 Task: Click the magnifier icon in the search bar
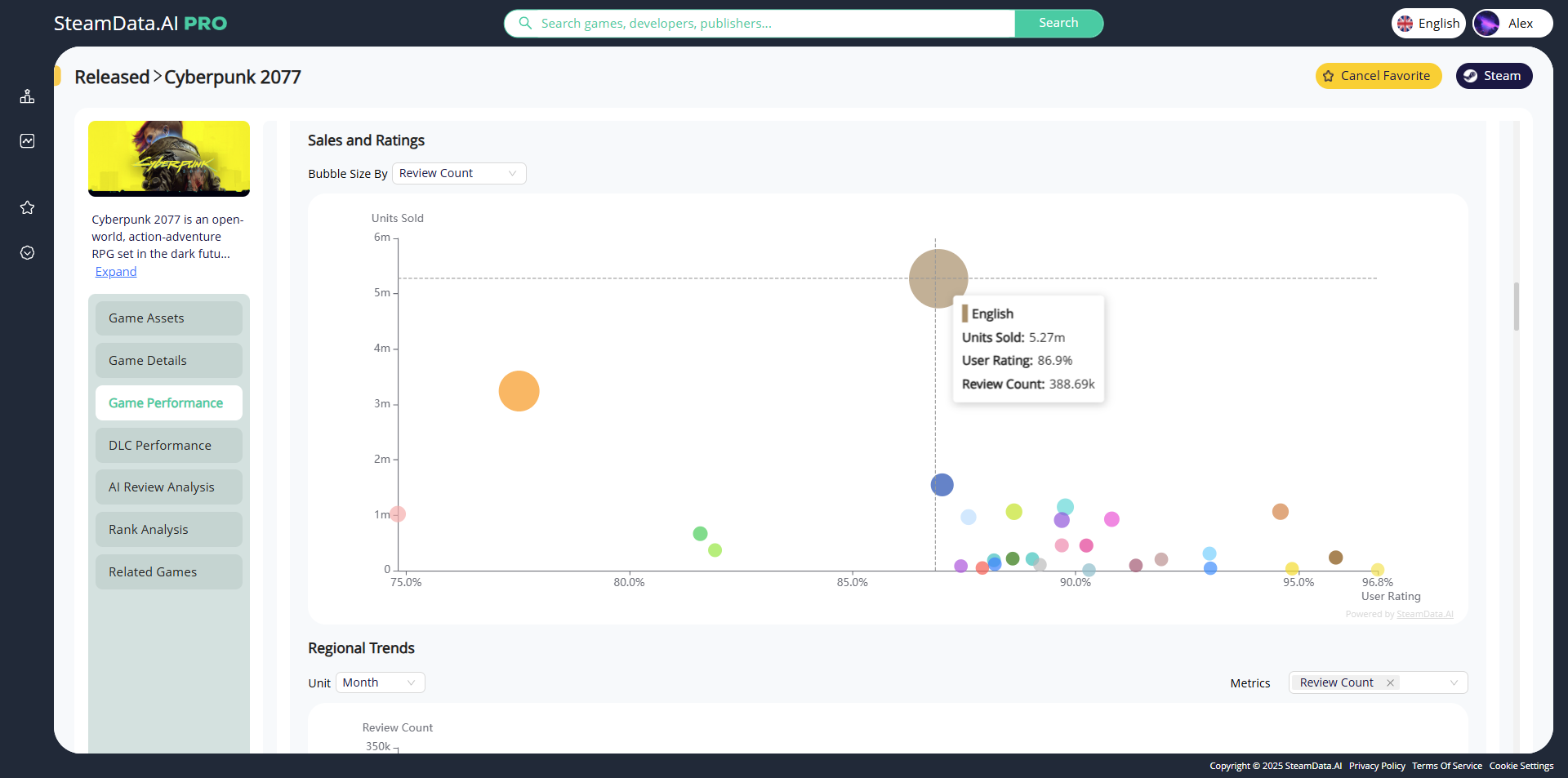click(x=525, y=23)
